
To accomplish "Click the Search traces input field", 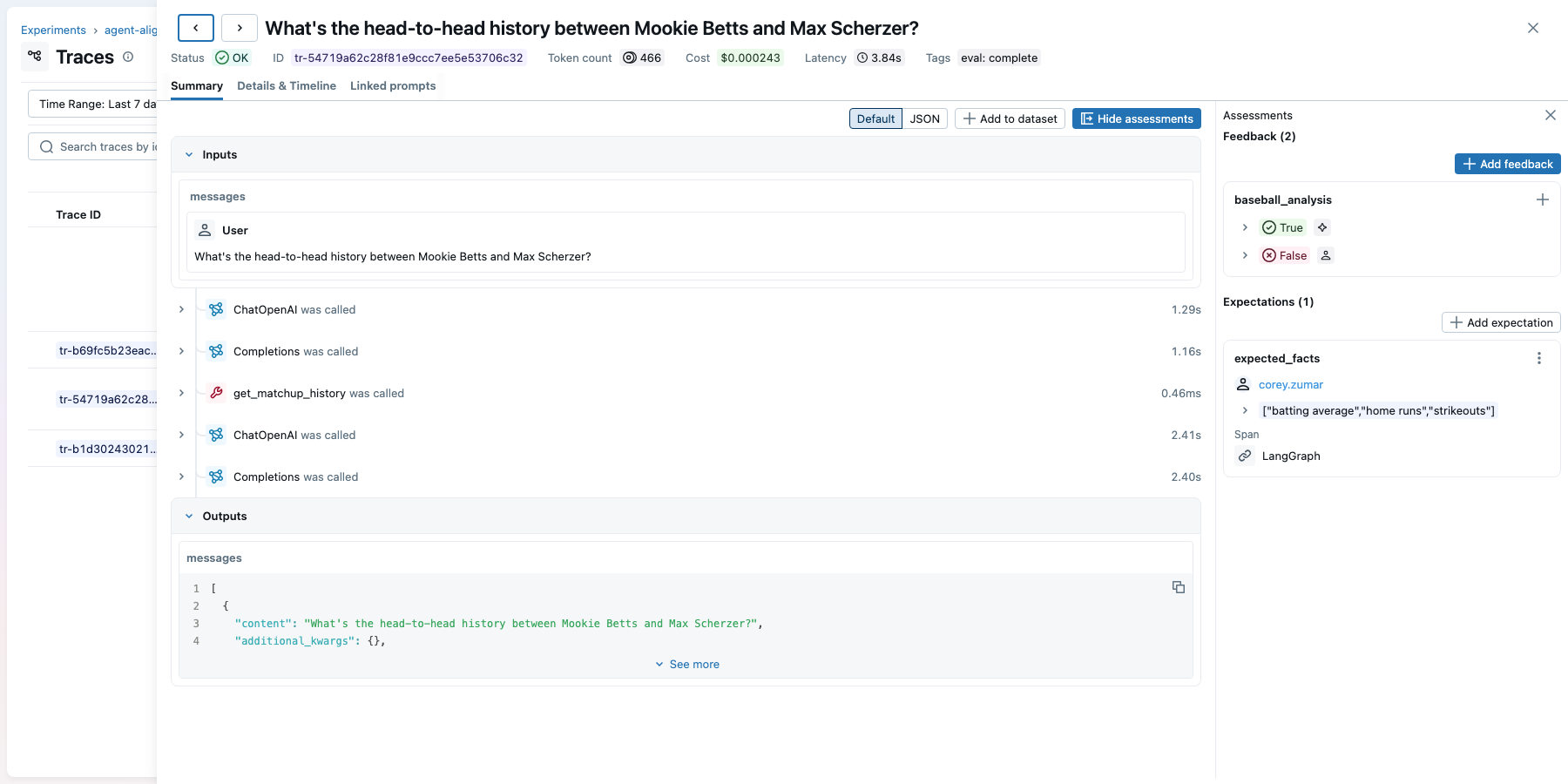I will (x=105, y=146).
